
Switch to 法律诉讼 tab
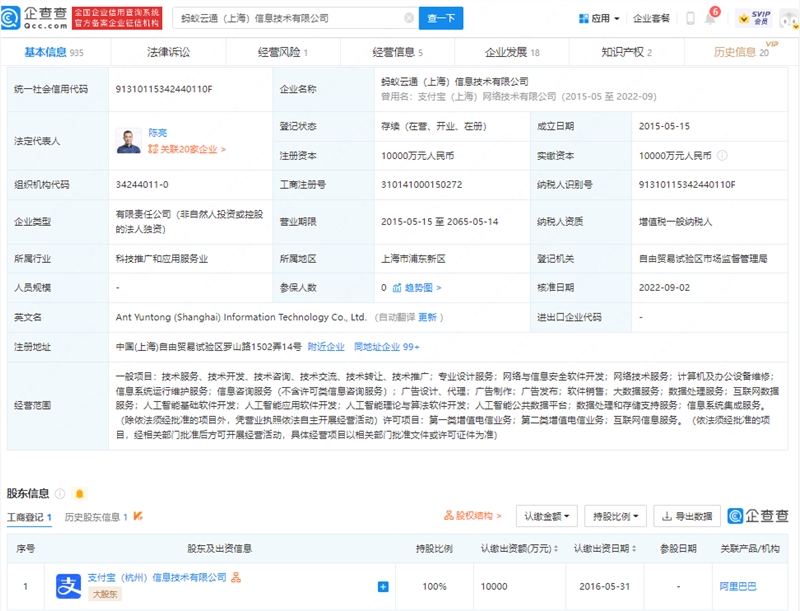168,52
